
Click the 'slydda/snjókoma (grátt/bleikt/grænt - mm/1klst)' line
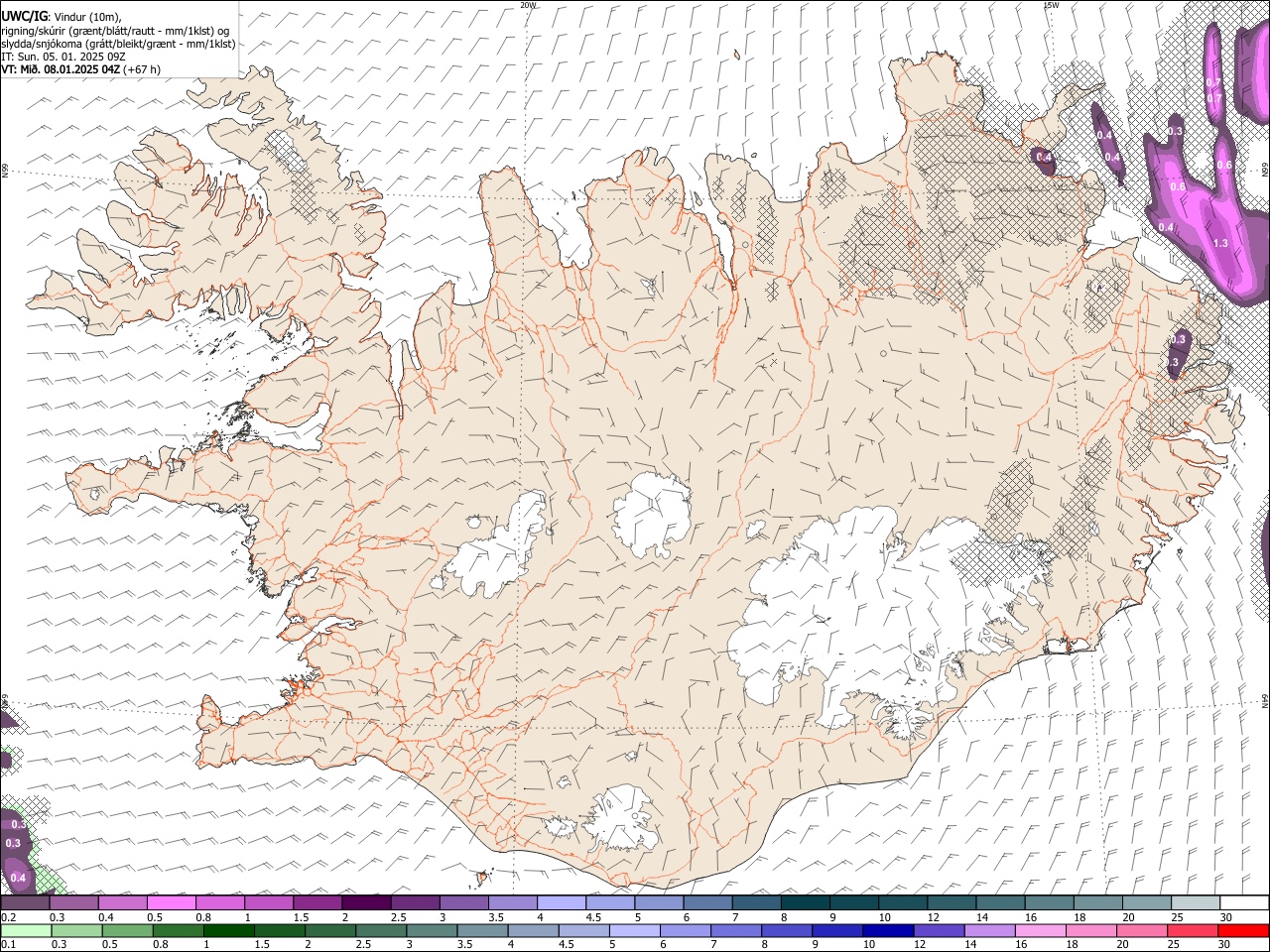click(118, 44)
